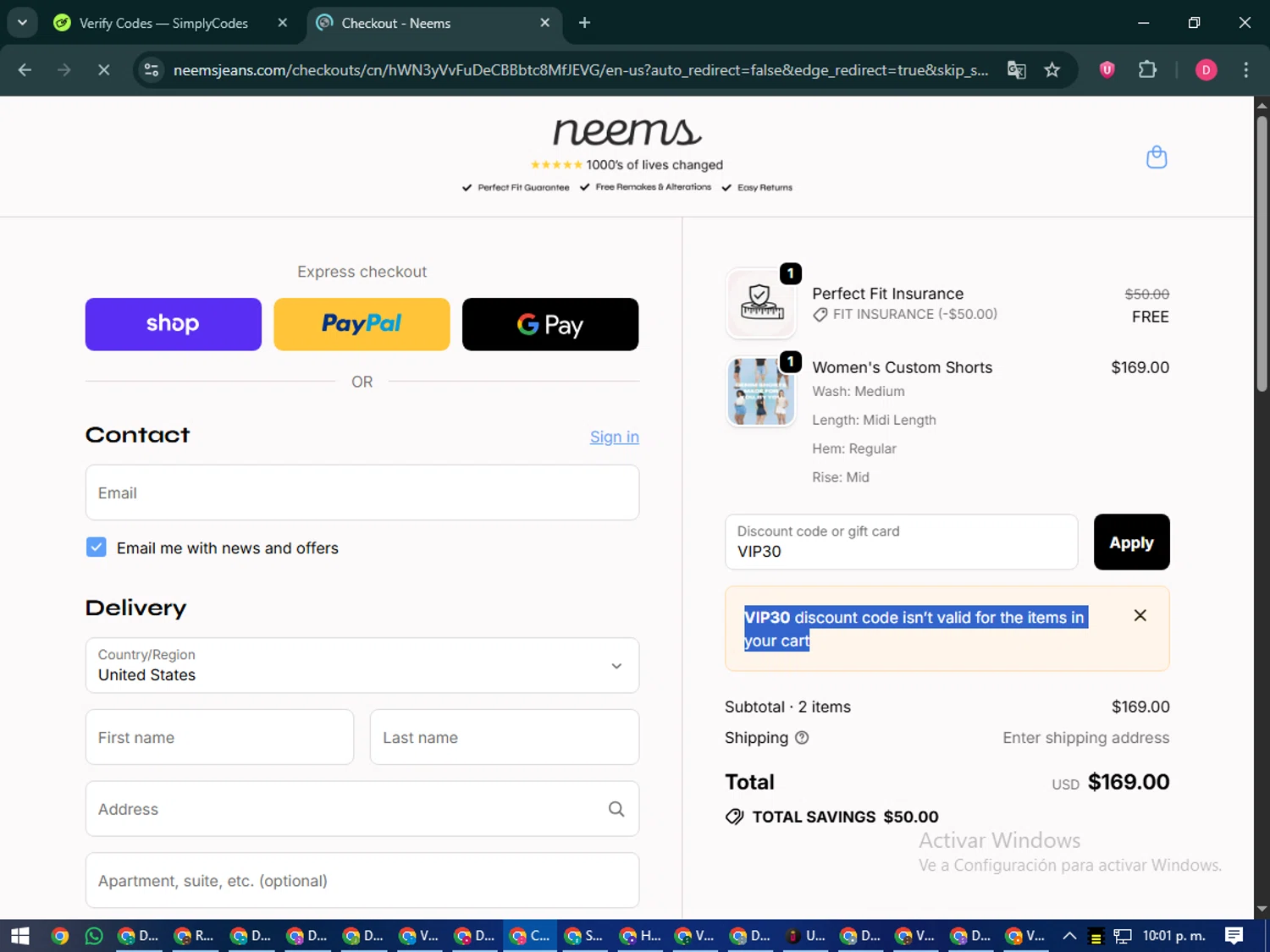Open the tab search dropdown arrow
The width and height of the screenshot is (1270, 952).
click(x=22, y=23)
